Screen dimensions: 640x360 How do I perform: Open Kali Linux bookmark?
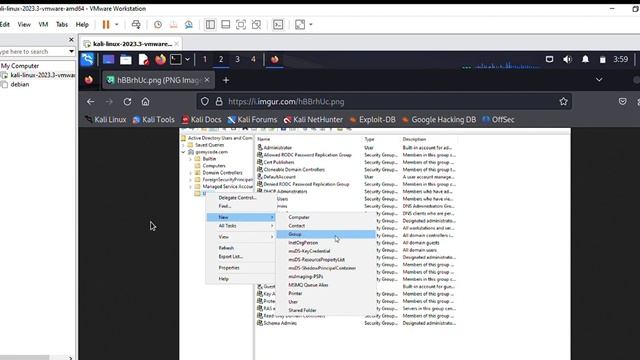[x=105, y=120]
